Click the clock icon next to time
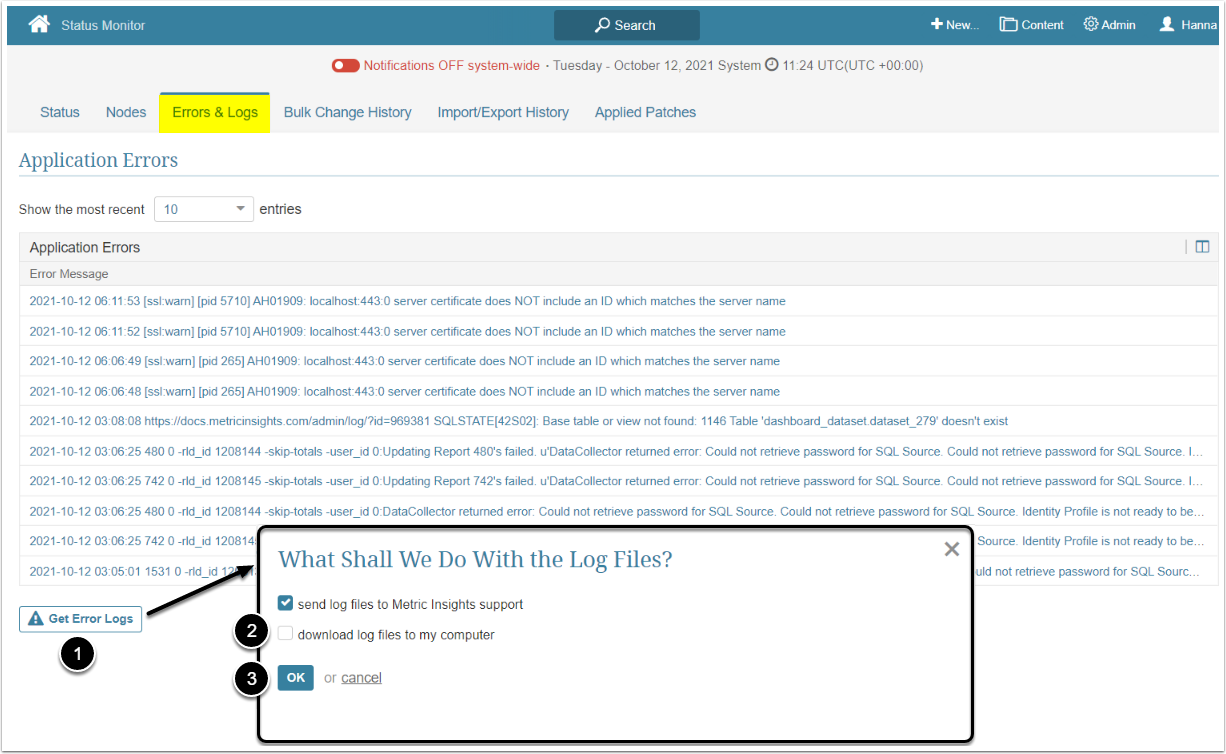 click(771, 65)
